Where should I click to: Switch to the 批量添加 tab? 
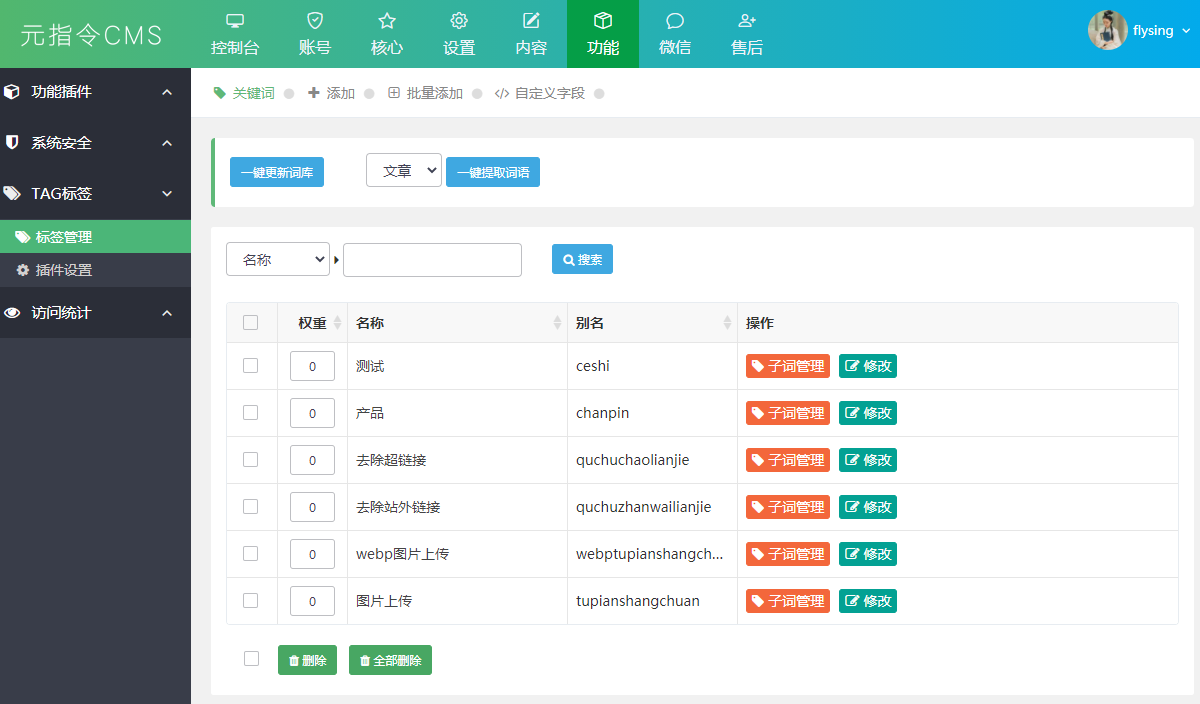426,93
